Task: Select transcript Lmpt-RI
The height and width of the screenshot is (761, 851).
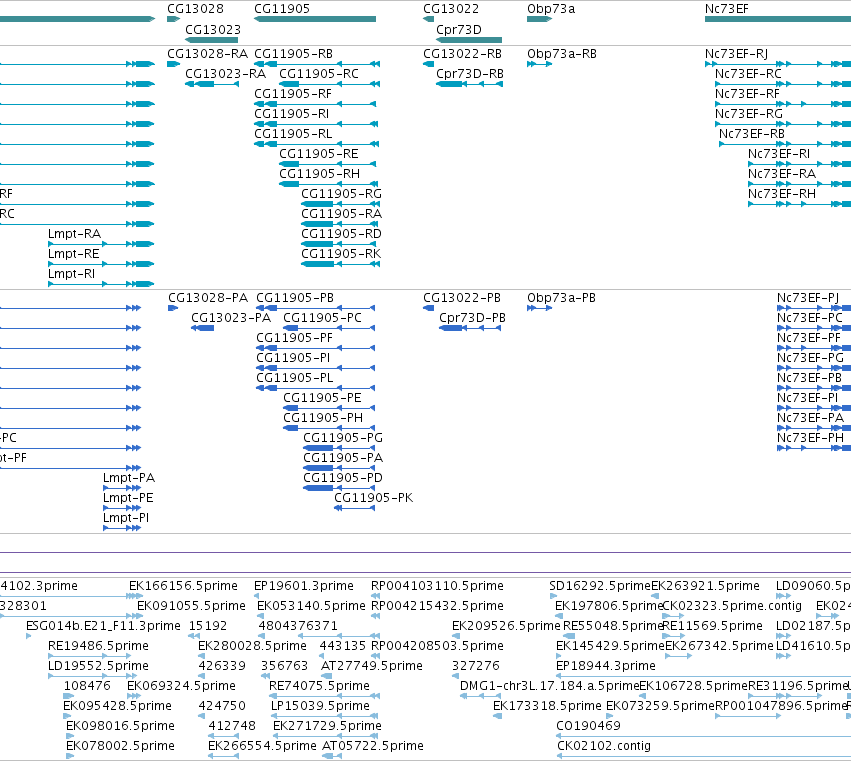Action: [72, 274]
